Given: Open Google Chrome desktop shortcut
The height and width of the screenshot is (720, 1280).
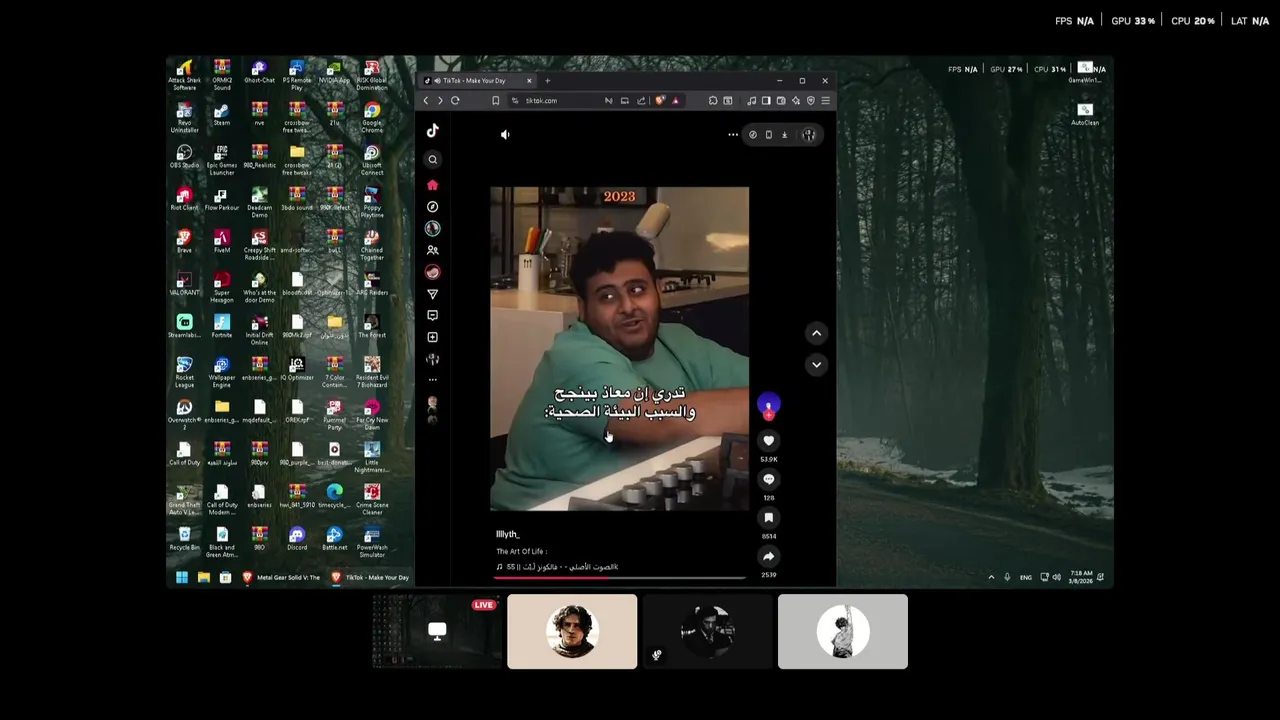Looking at the screenshot, I should 371,117.
